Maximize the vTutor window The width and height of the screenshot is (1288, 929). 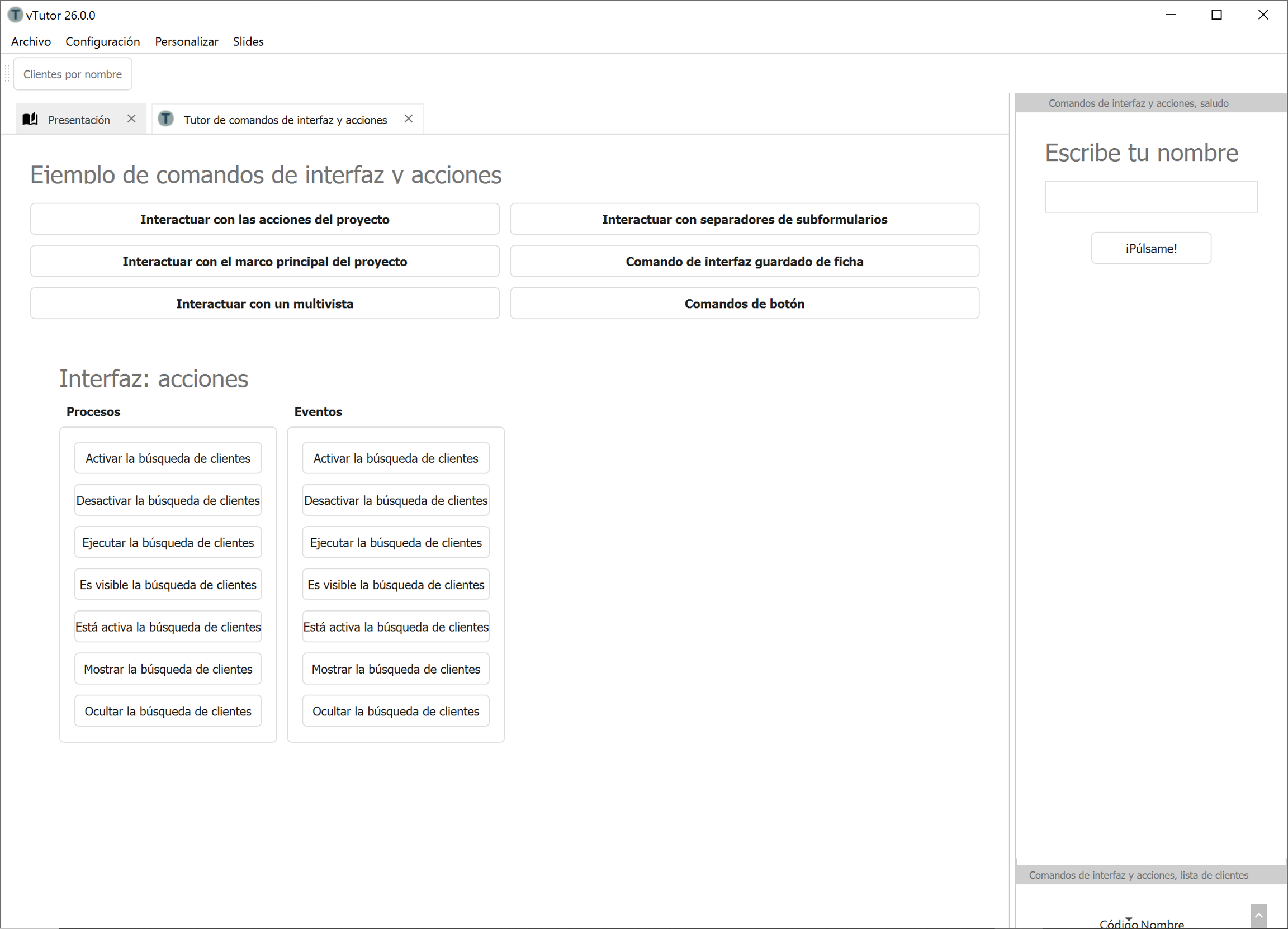click(x=1216, y=15)
